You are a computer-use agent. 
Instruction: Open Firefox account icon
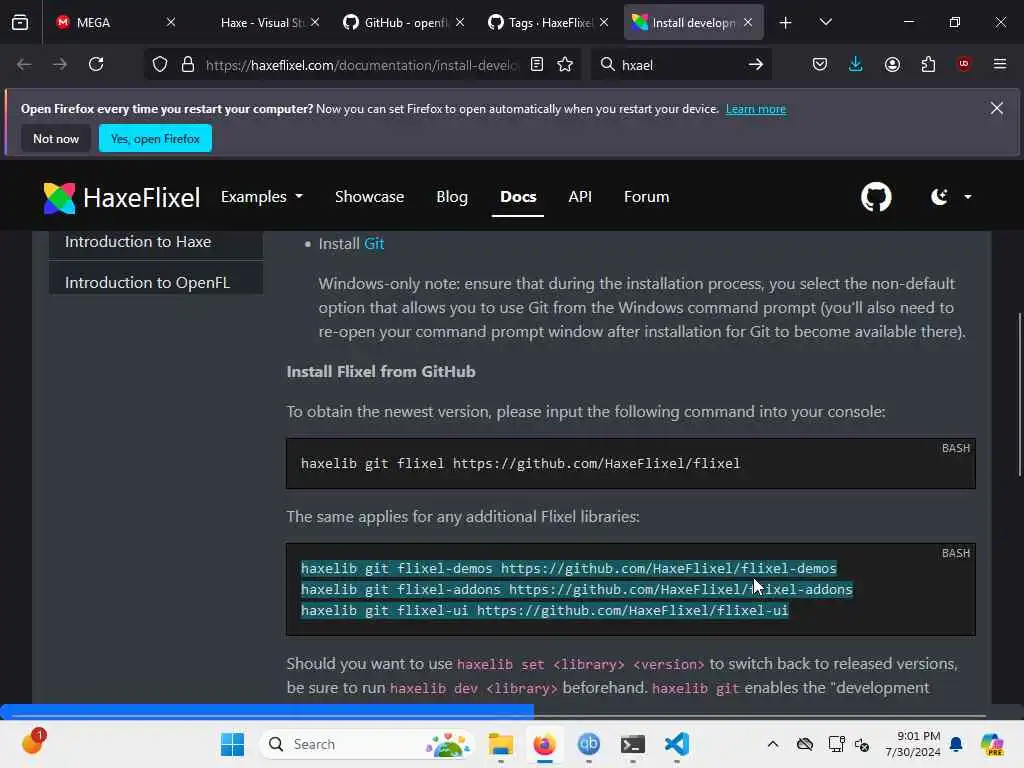point(892,64)
